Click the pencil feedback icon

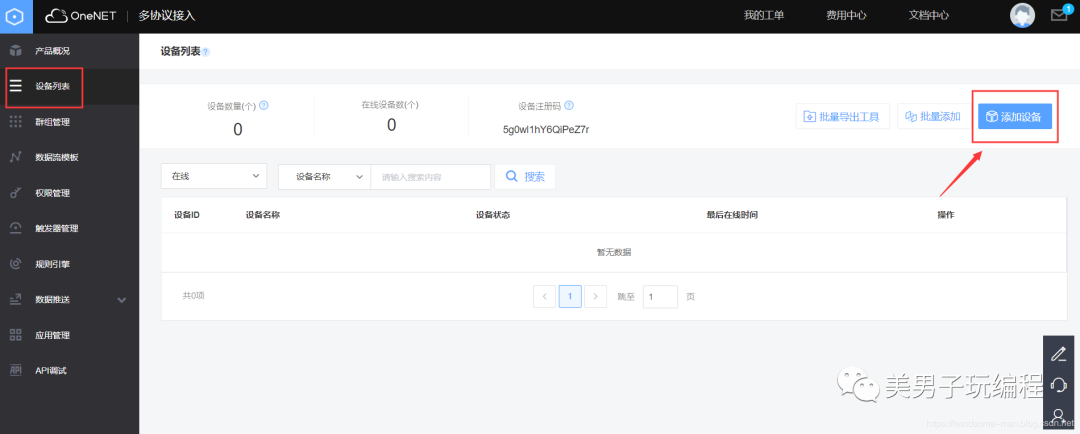point(1059,355)
